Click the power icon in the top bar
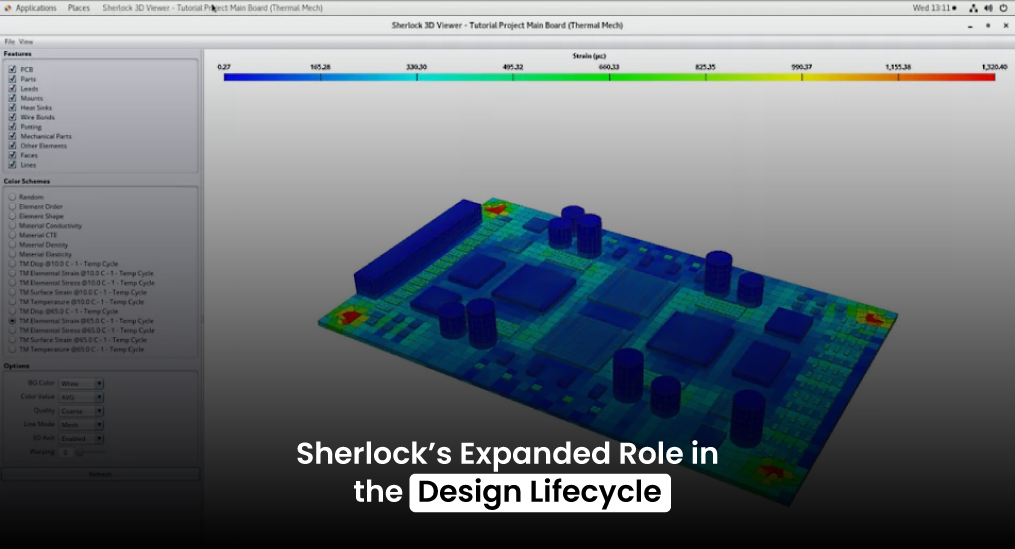Image resolution: width=1015 pixels, height=549 pixels. tap(1003, 8)
